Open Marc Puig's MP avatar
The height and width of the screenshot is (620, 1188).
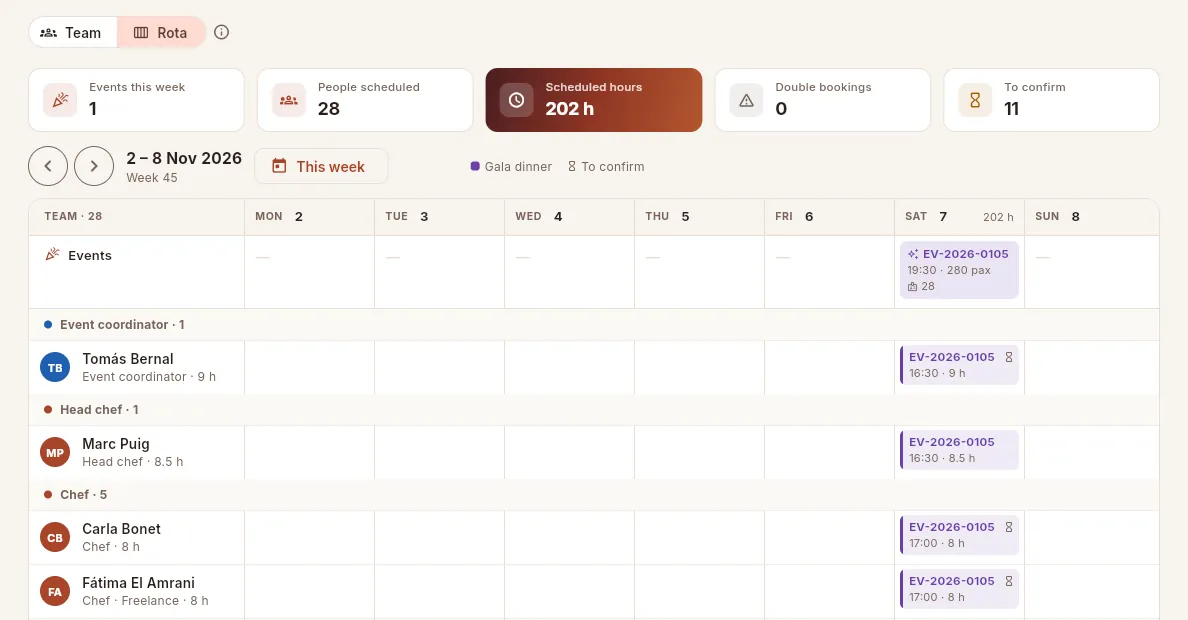pos(55,452)
